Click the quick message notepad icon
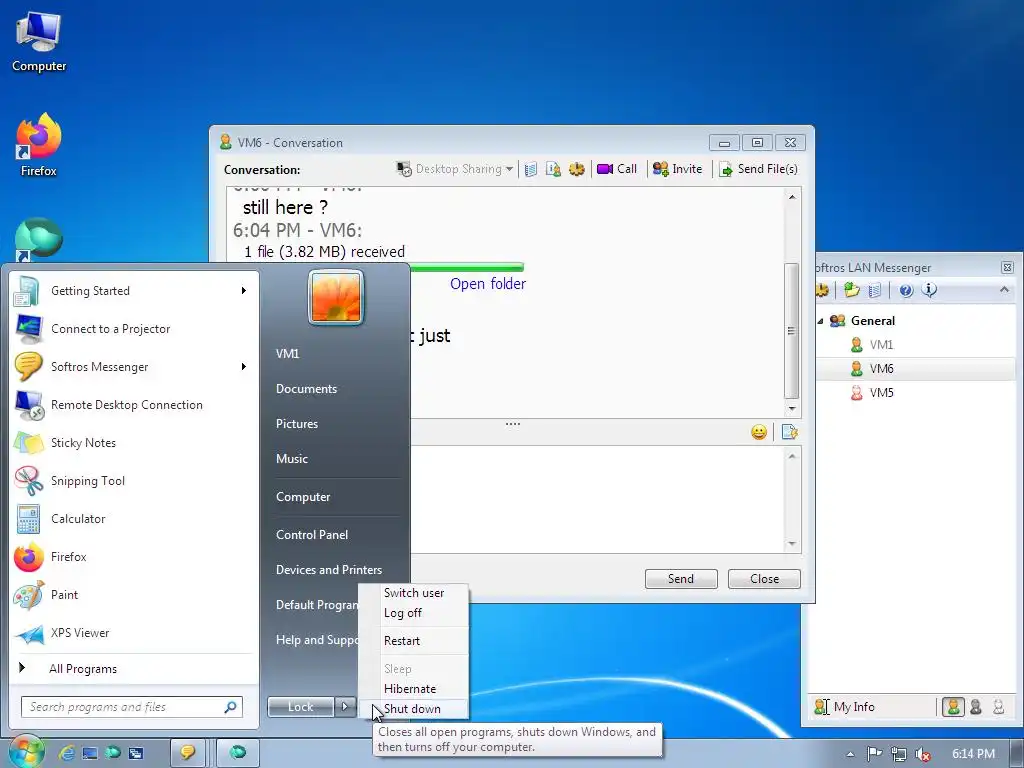The height and width of the screenshot is (768, 1024). pyautogui.click(x=789, y=432)
